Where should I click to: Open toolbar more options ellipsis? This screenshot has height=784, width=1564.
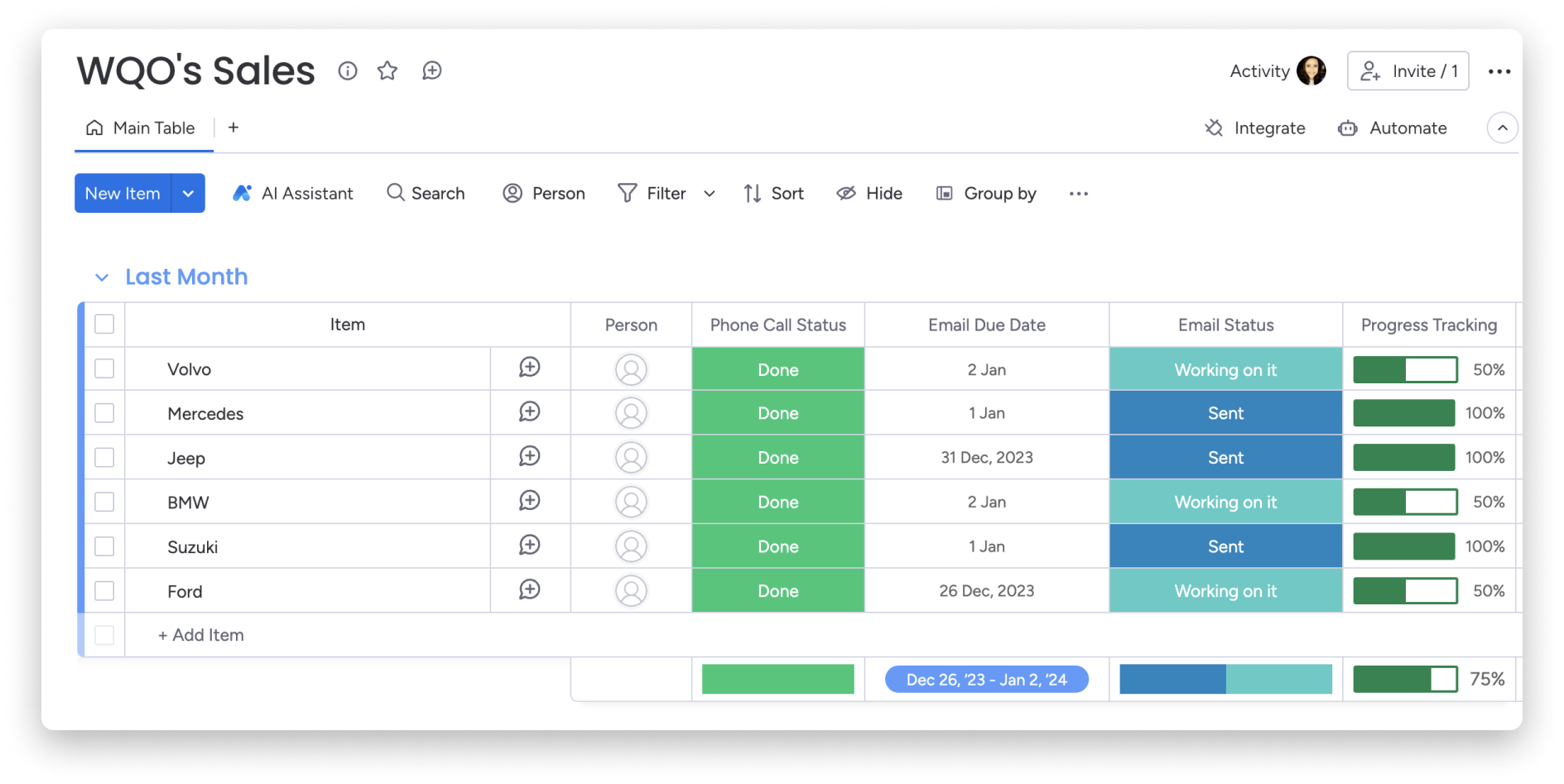[x=1079, y=194]
